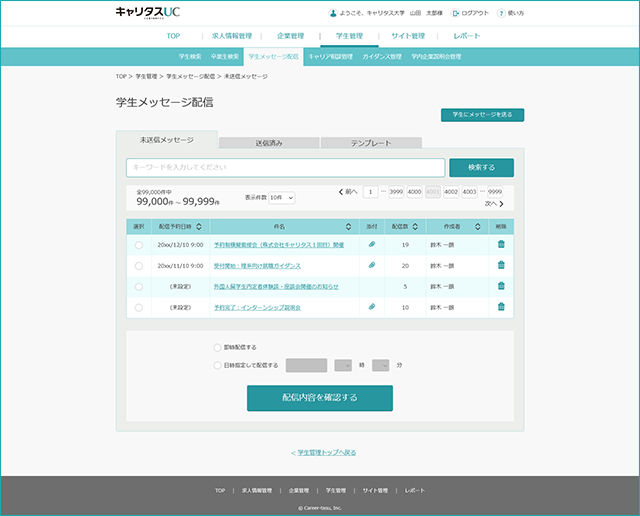Open the 20xx/12/10 message subject link

click(279, 245)
